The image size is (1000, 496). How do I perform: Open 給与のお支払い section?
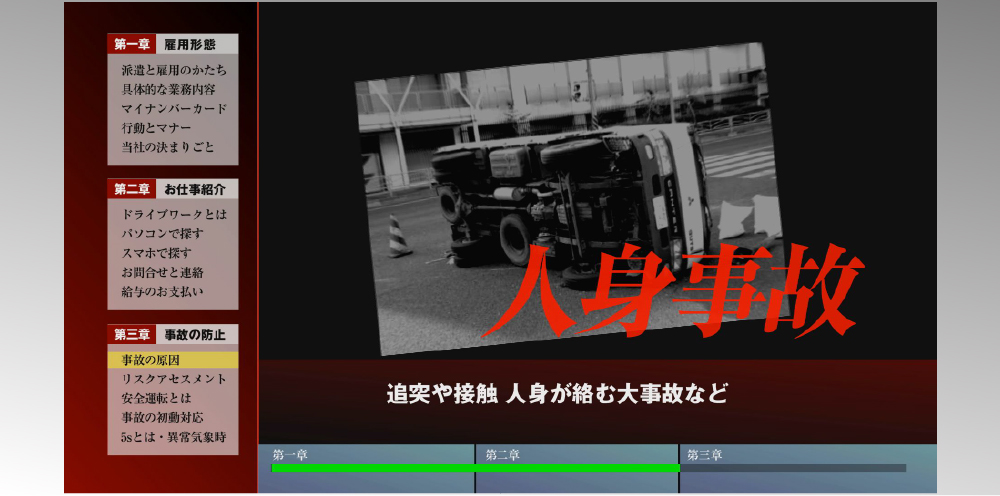[162, 291]
